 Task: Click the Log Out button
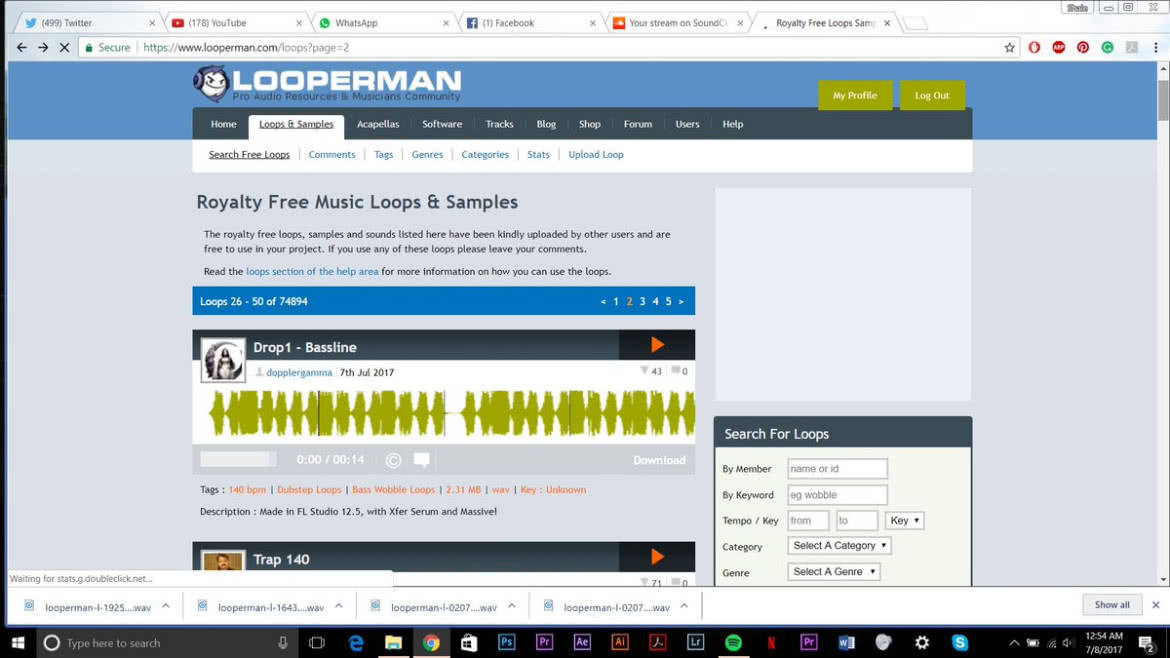click(x=932, y=95)
